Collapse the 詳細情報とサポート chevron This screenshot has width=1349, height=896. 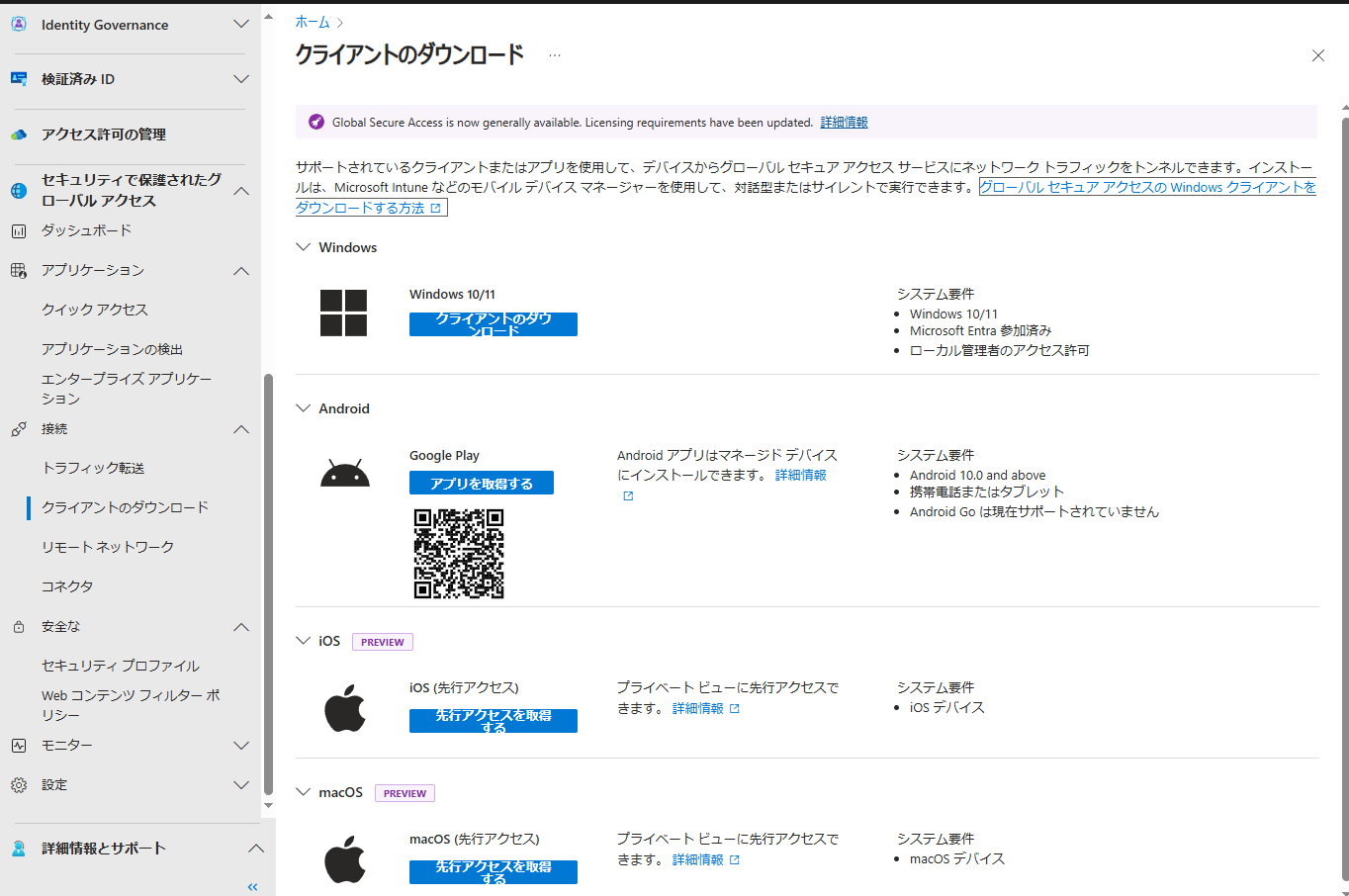tap(255, 849)
